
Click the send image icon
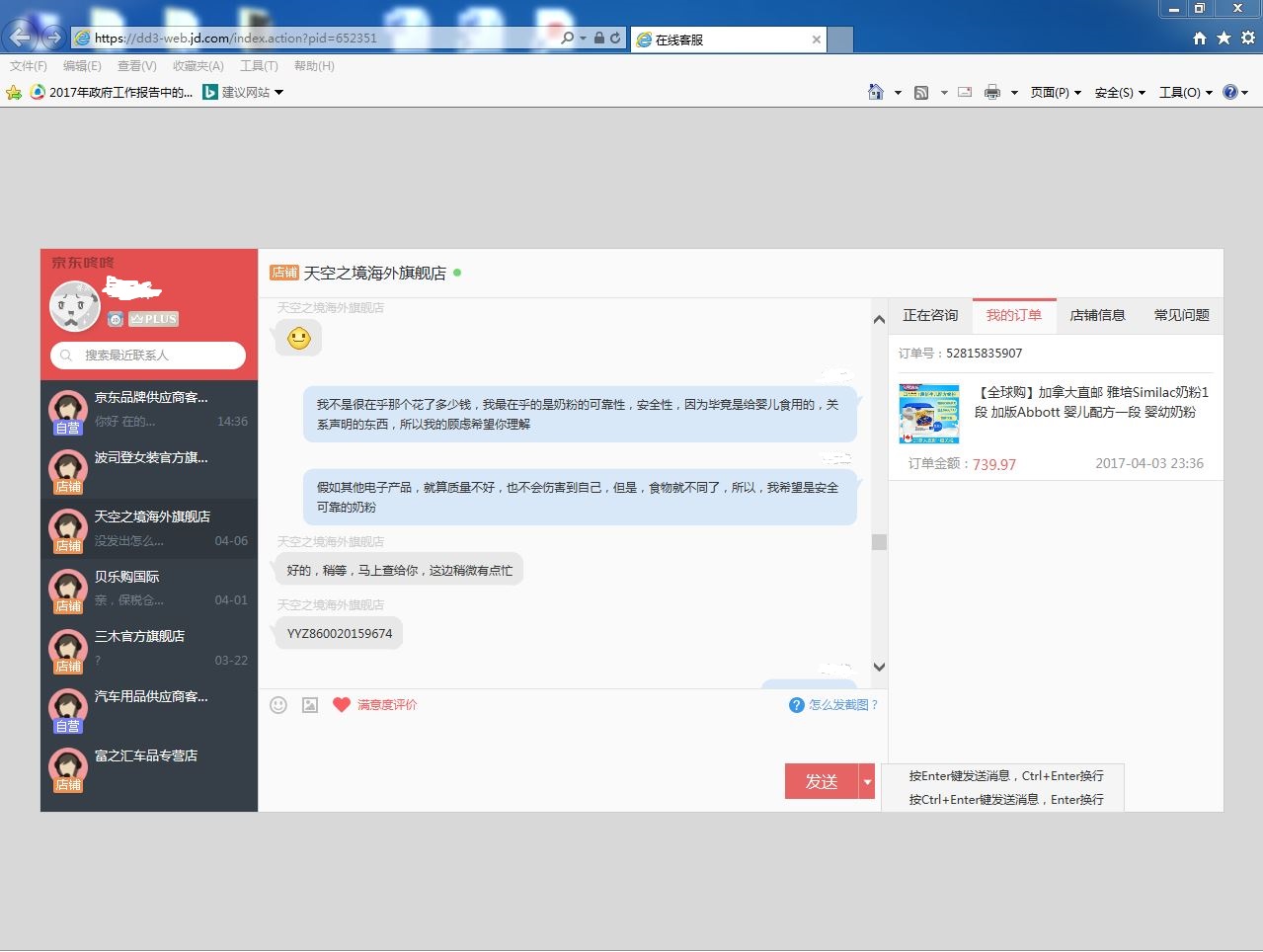[310, 704]
